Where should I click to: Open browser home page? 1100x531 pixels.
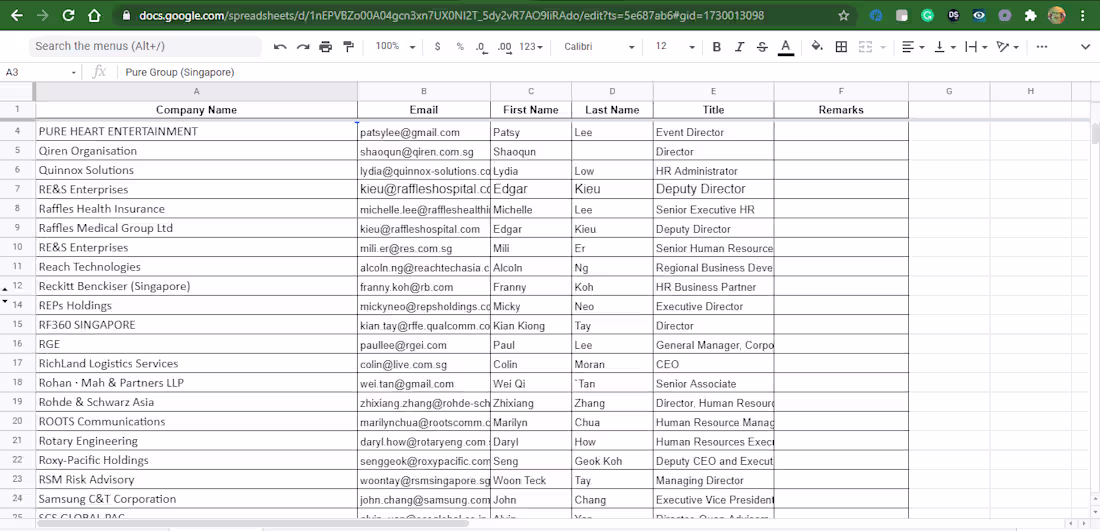click(94, 15)
